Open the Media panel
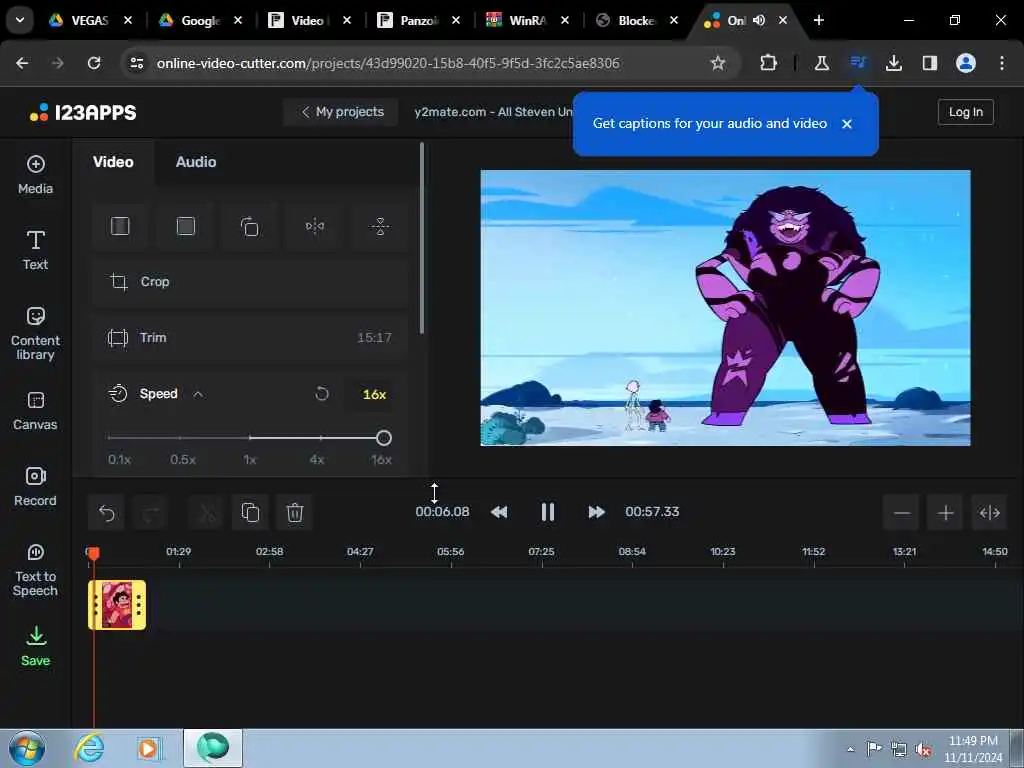The width and height of the screenshot is (1024, 768). click(35, 175)
